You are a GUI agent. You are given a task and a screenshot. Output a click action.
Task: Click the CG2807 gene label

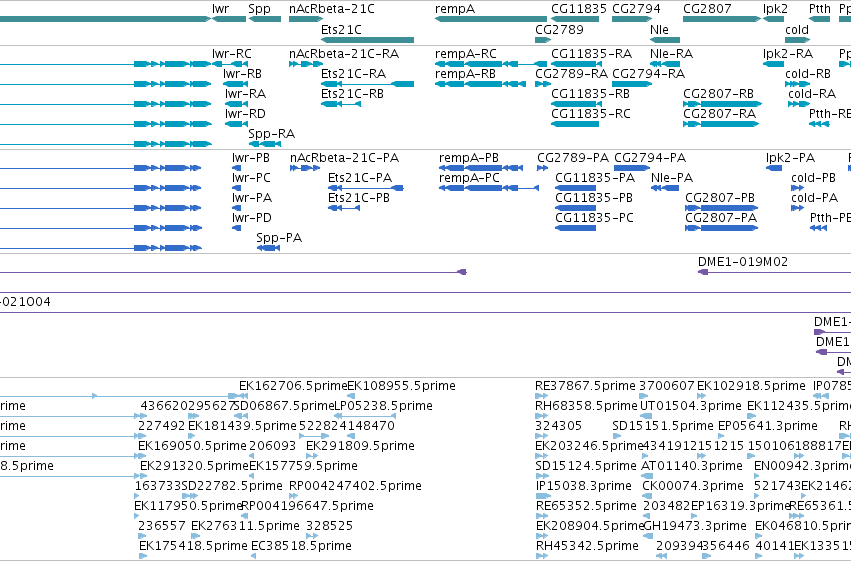(x=707, y=9)
